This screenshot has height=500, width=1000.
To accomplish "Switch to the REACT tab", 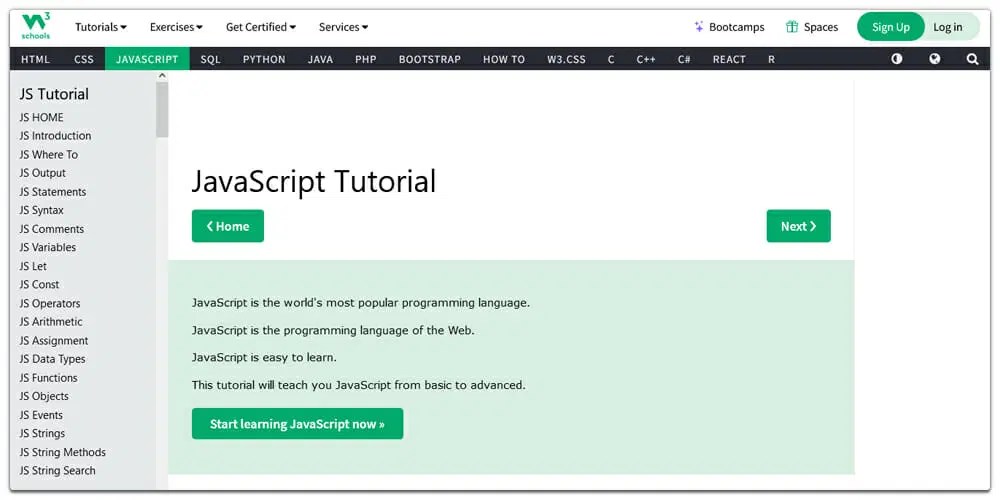I will pos(729,59).
